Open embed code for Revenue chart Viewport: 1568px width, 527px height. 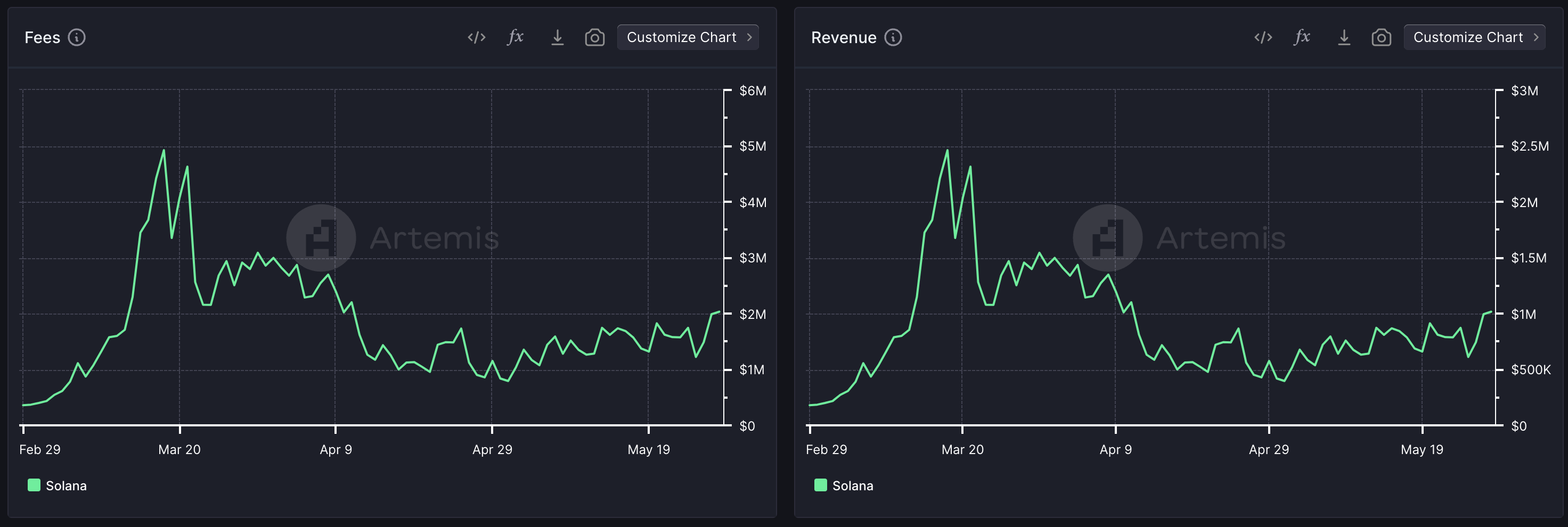tap(1263, 38)
